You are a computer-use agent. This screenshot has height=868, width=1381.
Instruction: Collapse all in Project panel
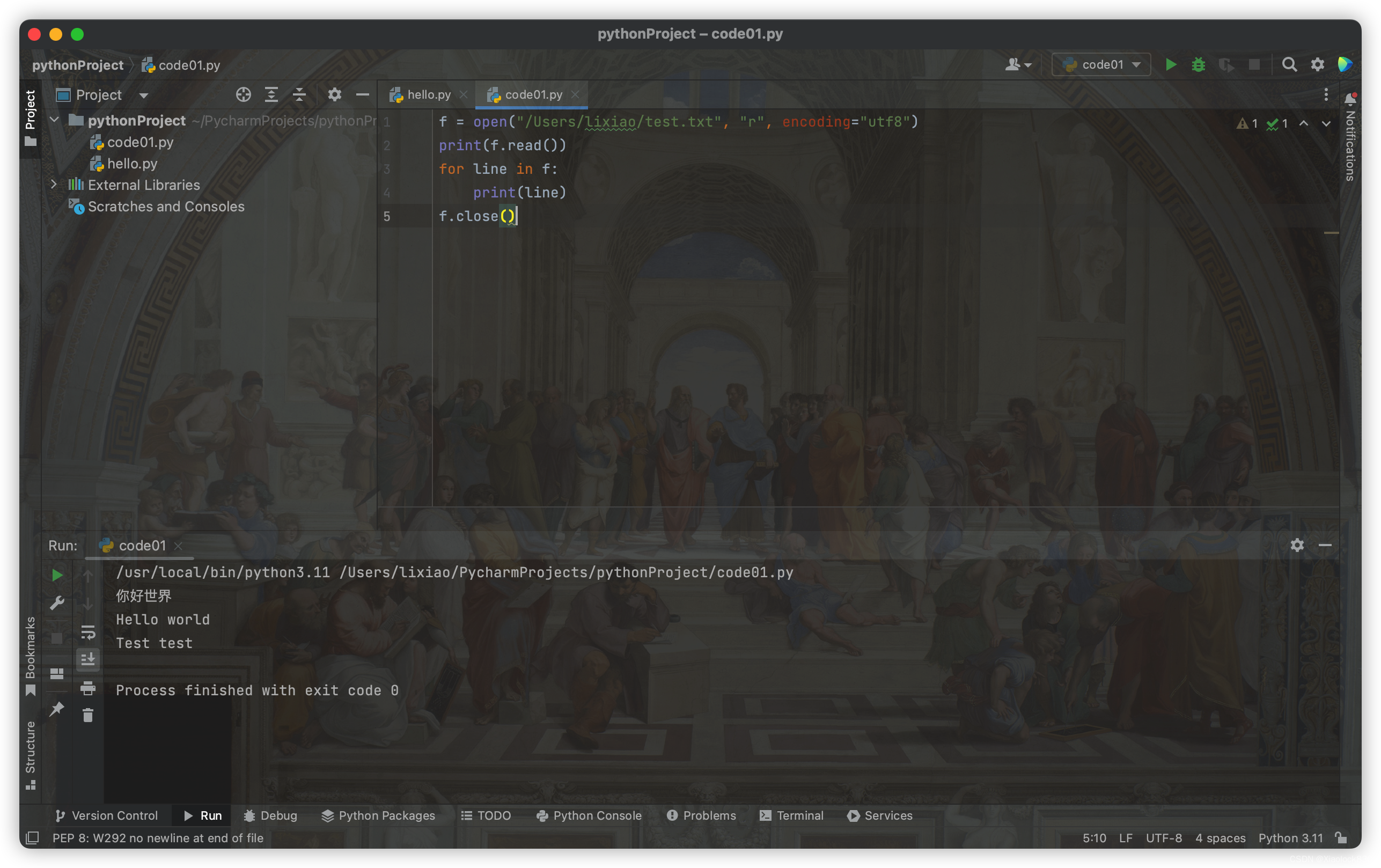(299, 94)
